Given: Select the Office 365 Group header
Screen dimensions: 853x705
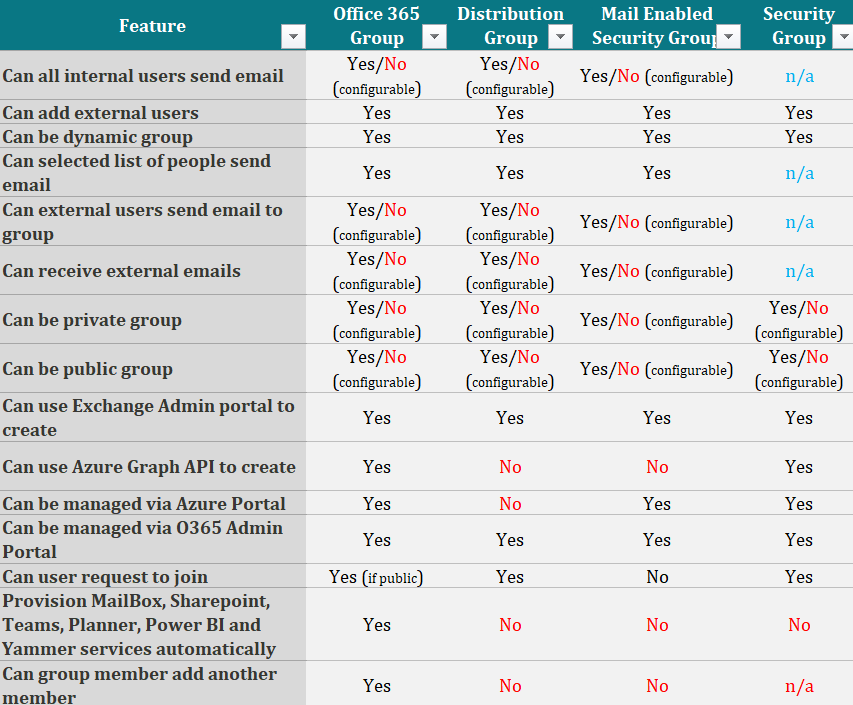Looking at the screenshot, I should pos(377,24).
